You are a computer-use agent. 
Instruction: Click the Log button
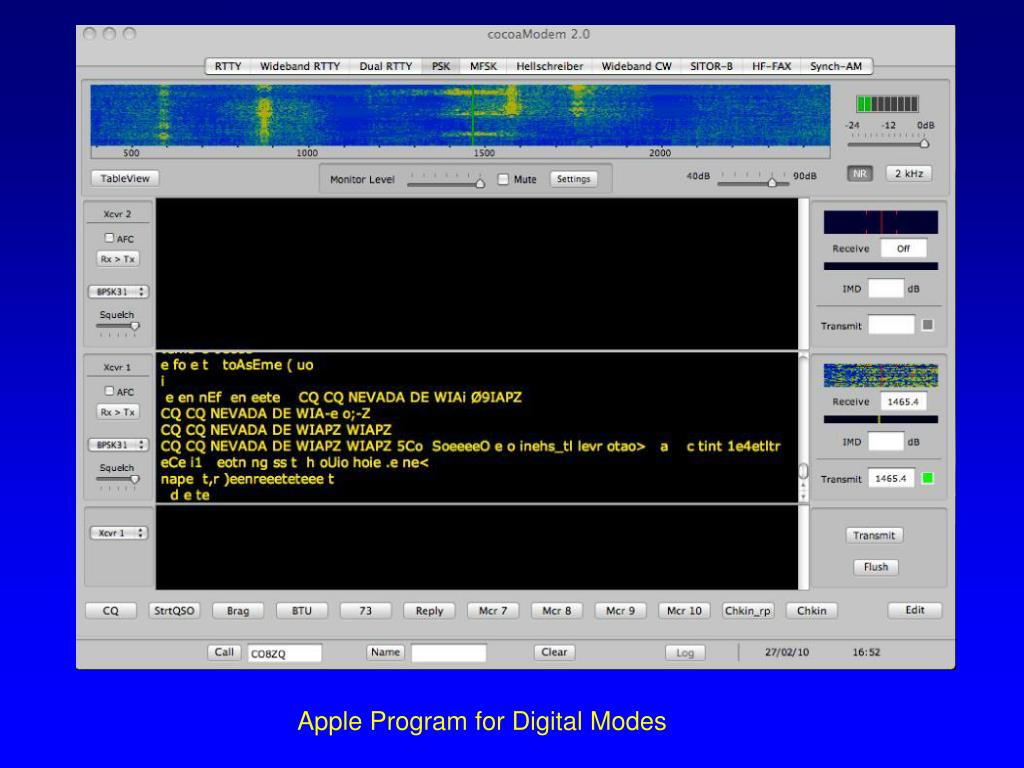point(685,652)
